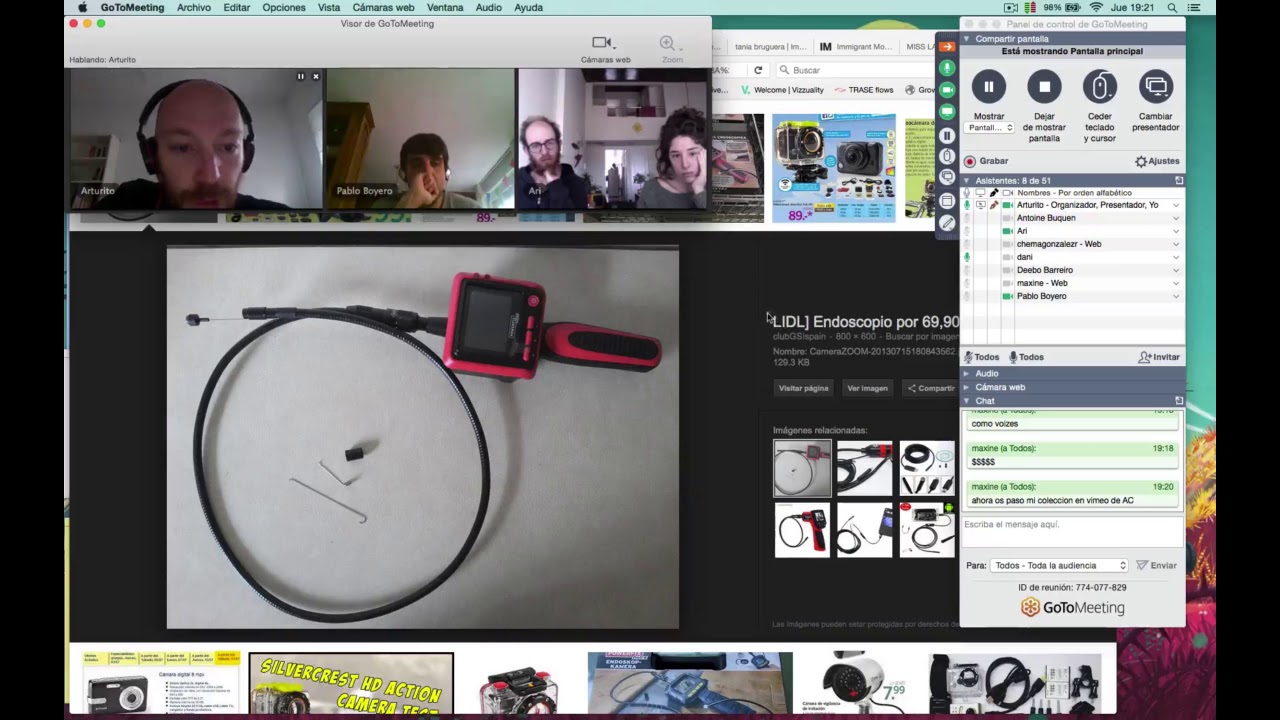The width and height of the screenshot is (1280, 720).
Task: Reload the page in the shared browser
Action: pos(758,70)
